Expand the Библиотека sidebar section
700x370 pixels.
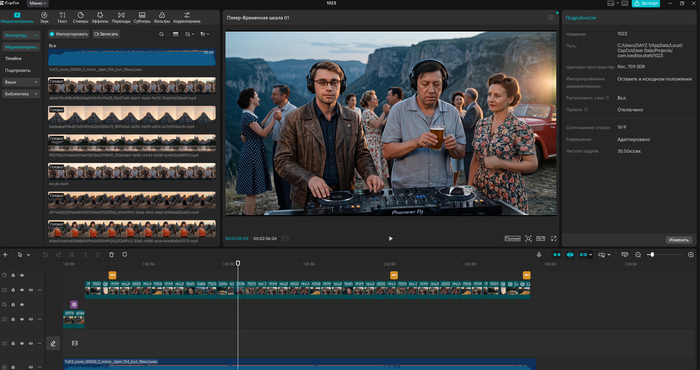[21, 94]
